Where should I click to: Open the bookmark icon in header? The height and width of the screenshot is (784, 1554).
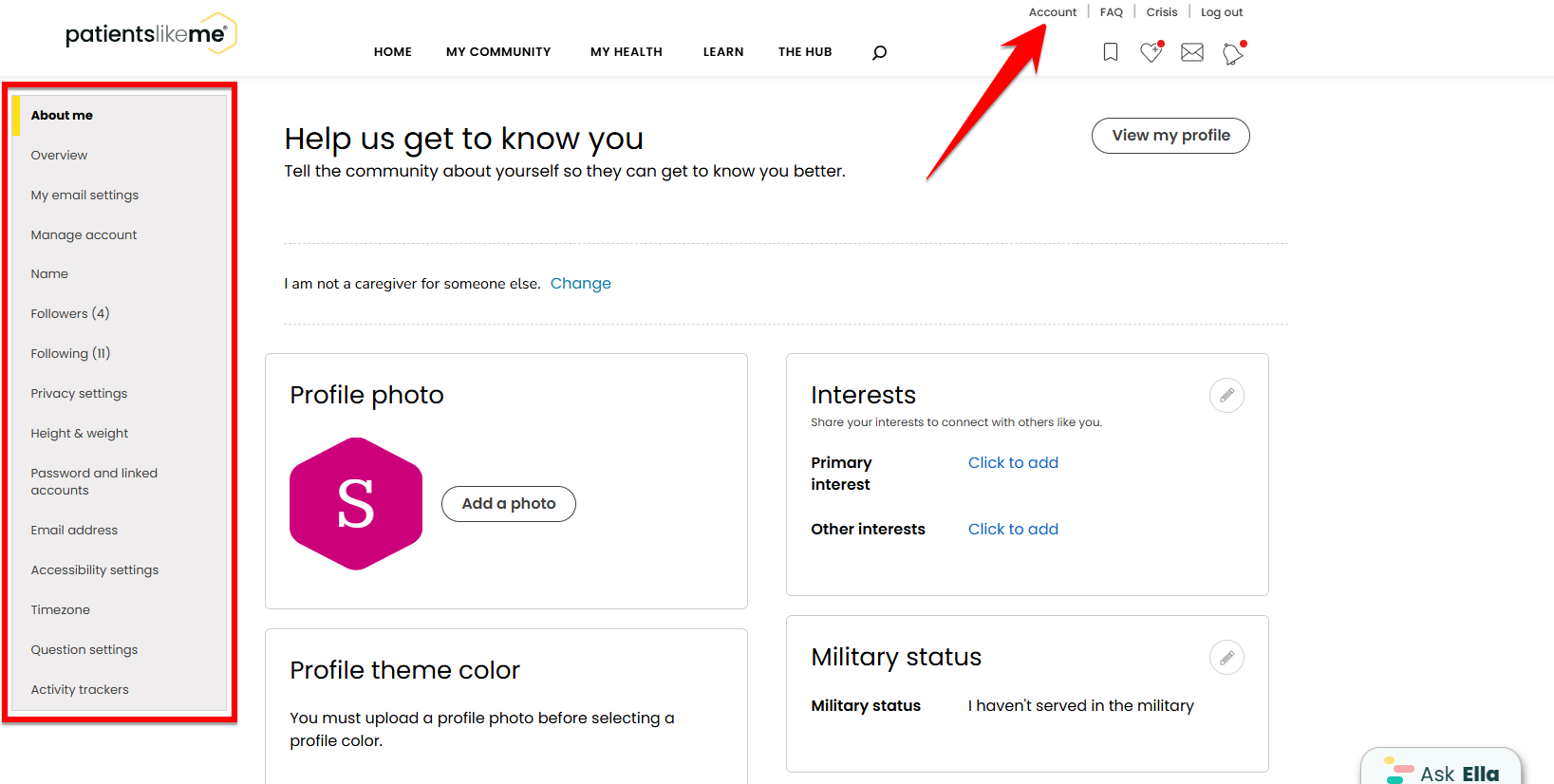pyautogui.click(x=1110, y=52)
